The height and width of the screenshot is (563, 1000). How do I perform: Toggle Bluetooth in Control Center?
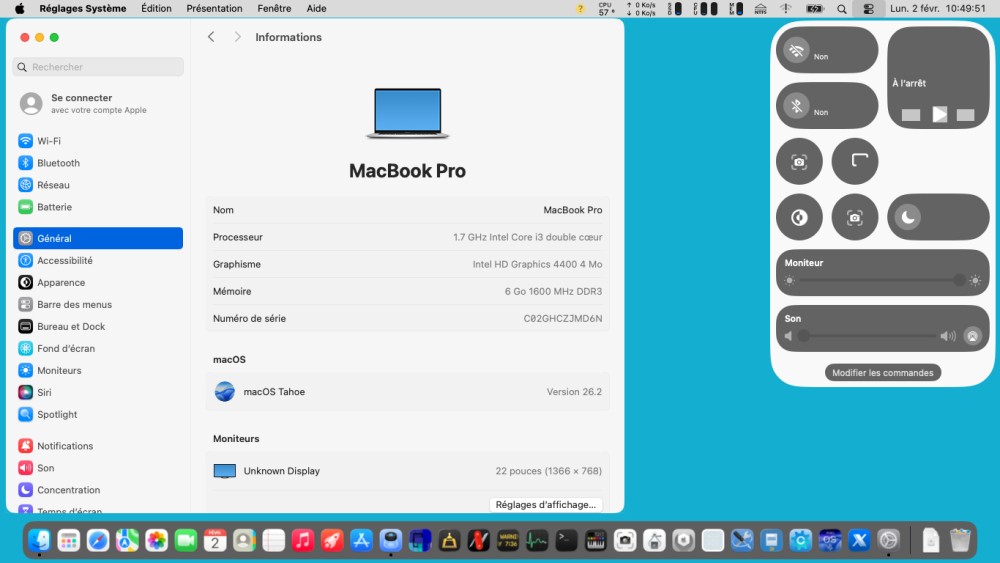[x=797, y=106]
